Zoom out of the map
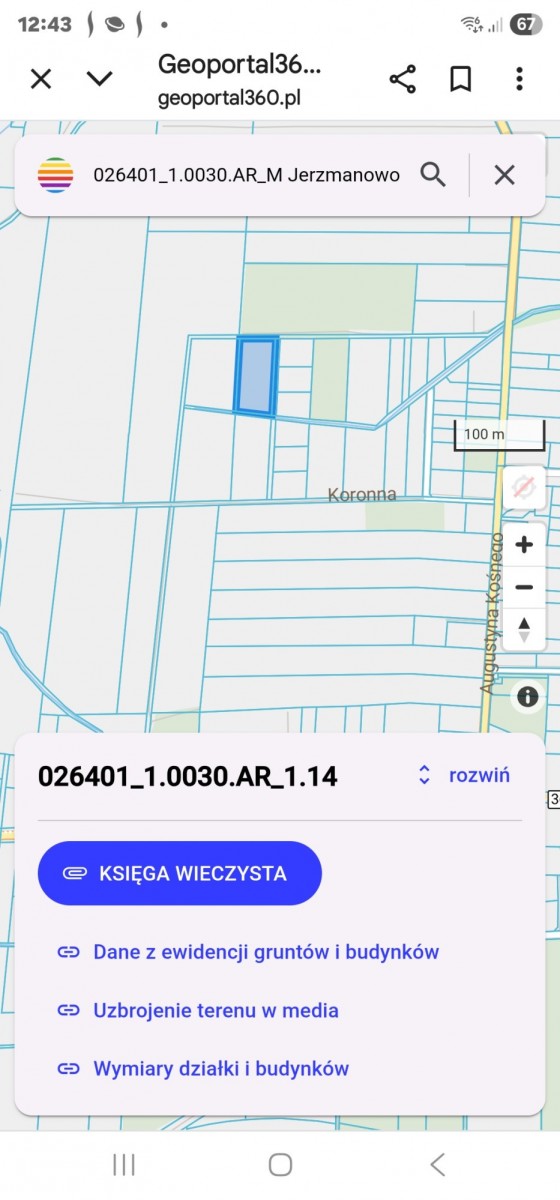Image resolution: width=560 pixels, height=1200 pixels. [x=523, y=587]
